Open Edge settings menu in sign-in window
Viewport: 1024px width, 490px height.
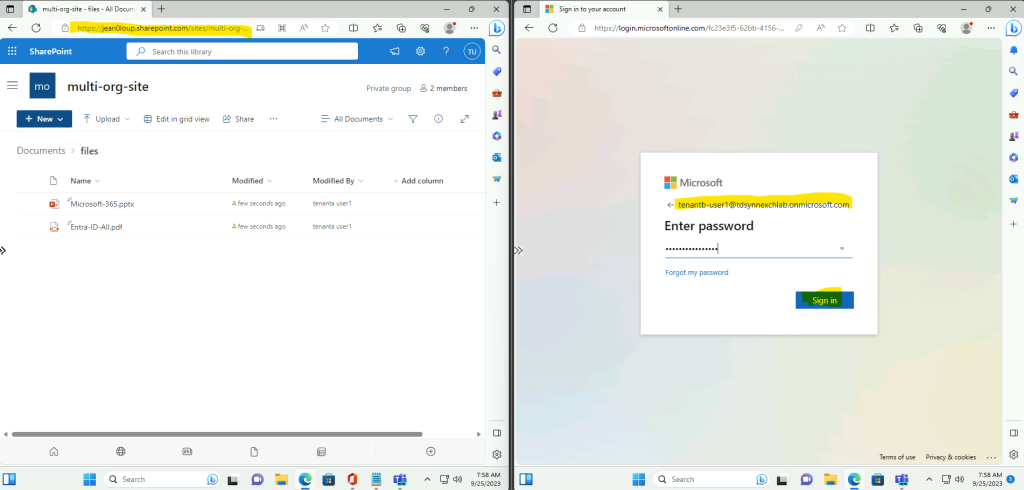coord(991,28)
